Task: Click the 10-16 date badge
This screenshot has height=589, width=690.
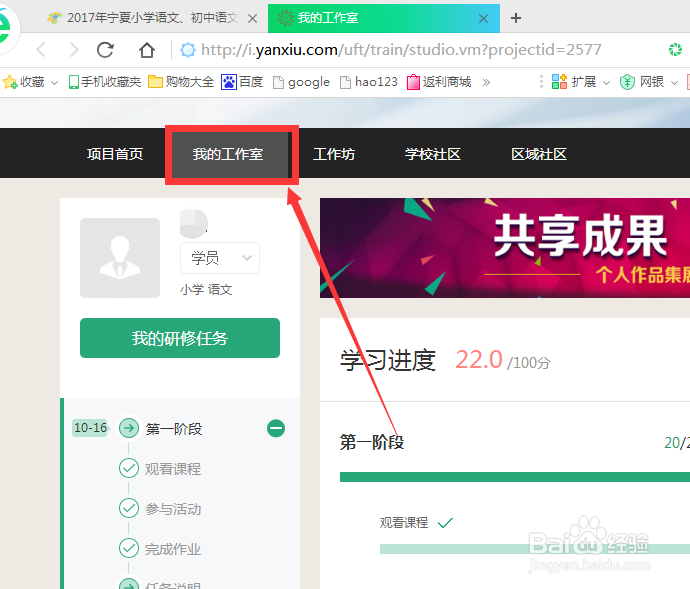Action: point(90,428)
